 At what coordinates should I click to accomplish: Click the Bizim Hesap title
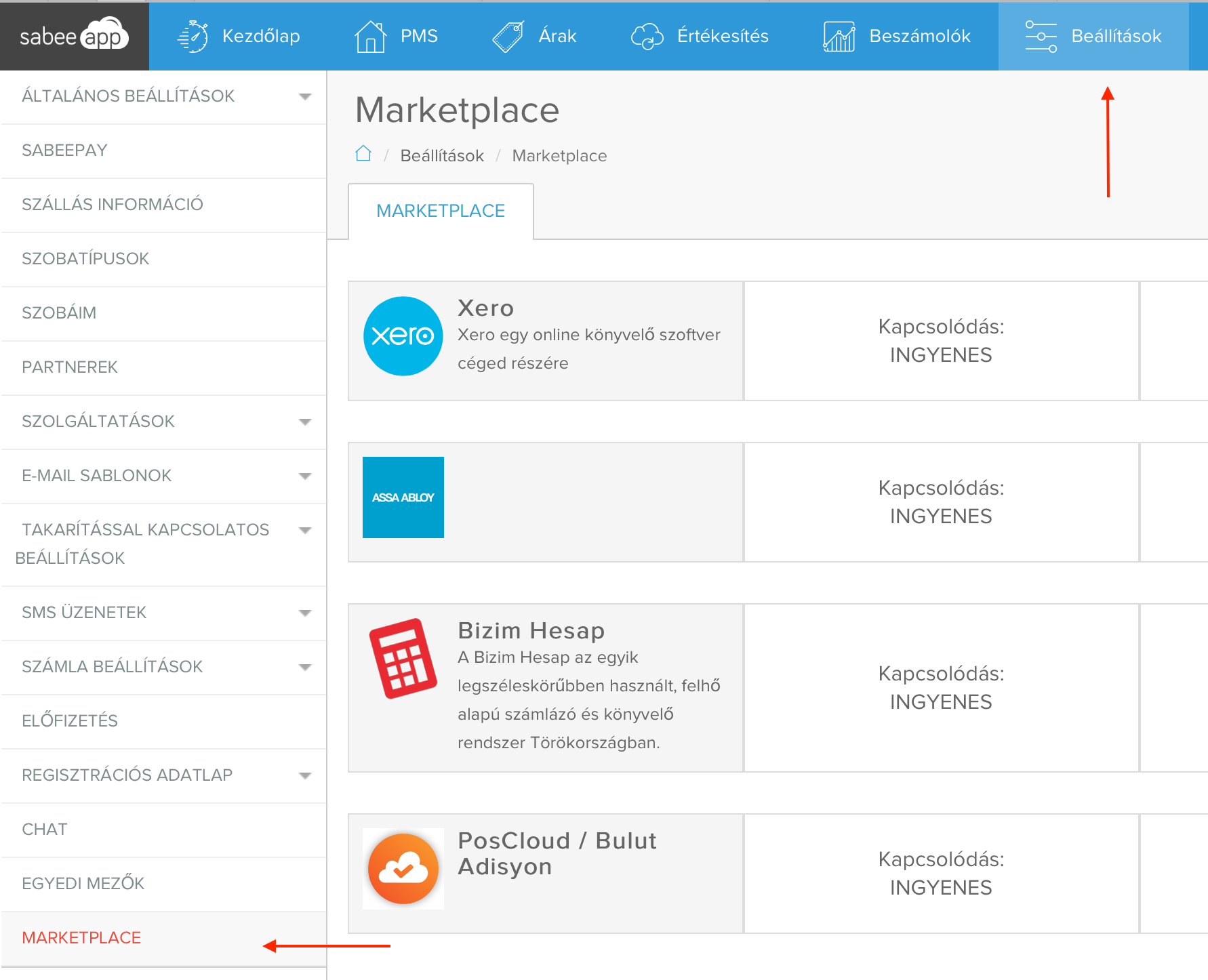tap(531, 631)
